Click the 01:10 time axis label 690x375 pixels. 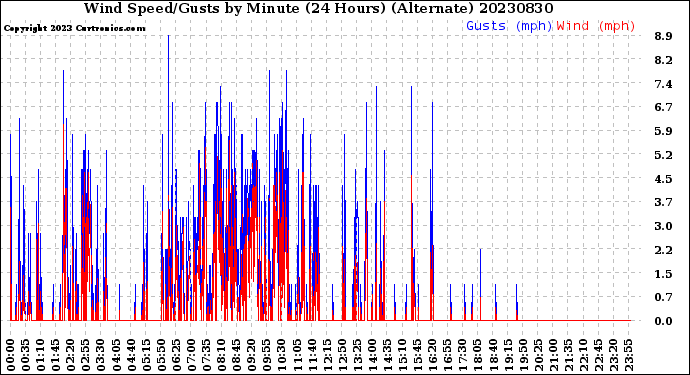point(40,355)
